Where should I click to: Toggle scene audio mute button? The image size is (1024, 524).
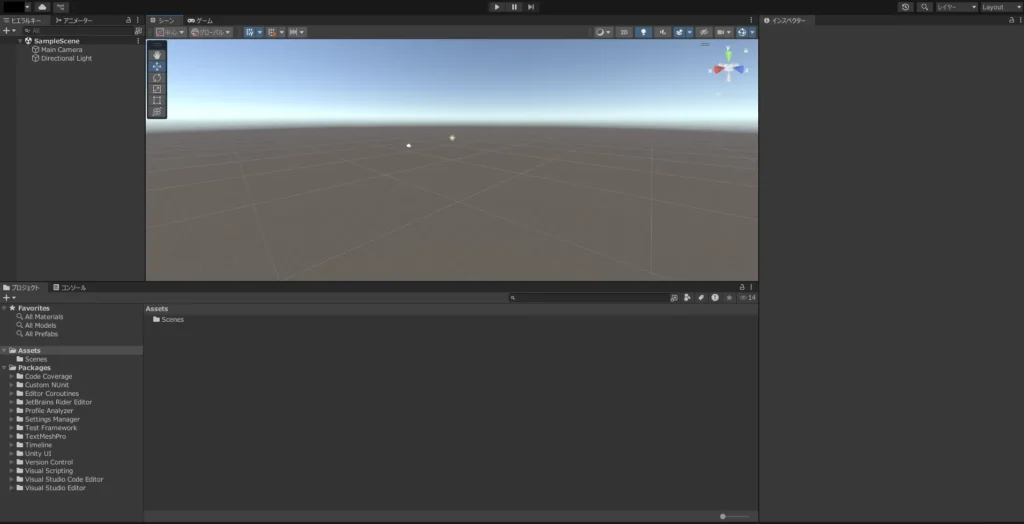coord(662,32)
